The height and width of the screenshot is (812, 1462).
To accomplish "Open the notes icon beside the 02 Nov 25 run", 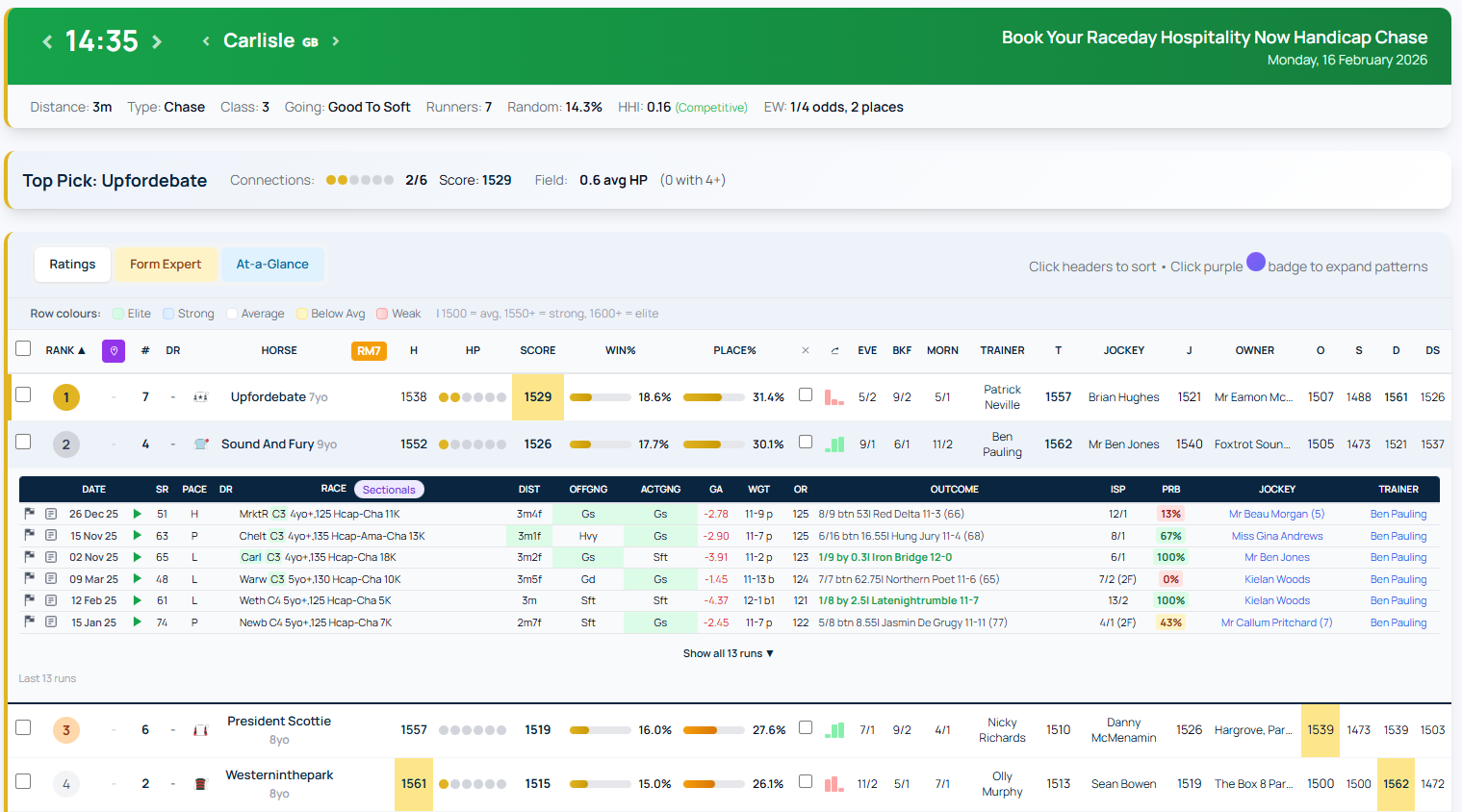I will point(50,557).
